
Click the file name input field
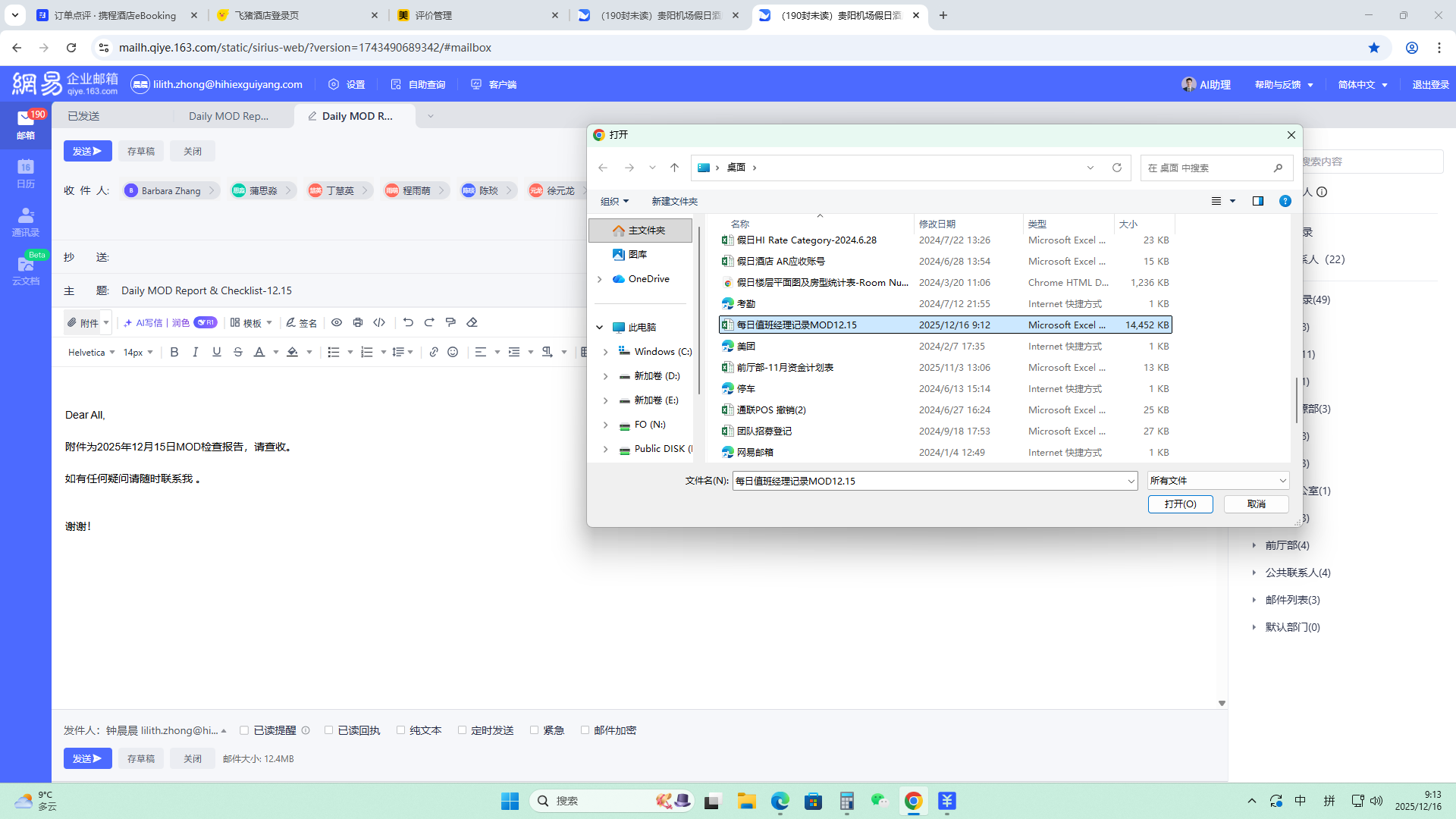coord(929,481)
